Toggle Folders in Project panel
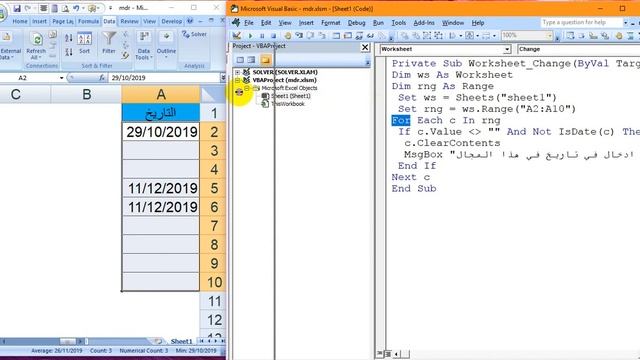This screenshot has width=640, height=360. point(266,60)
